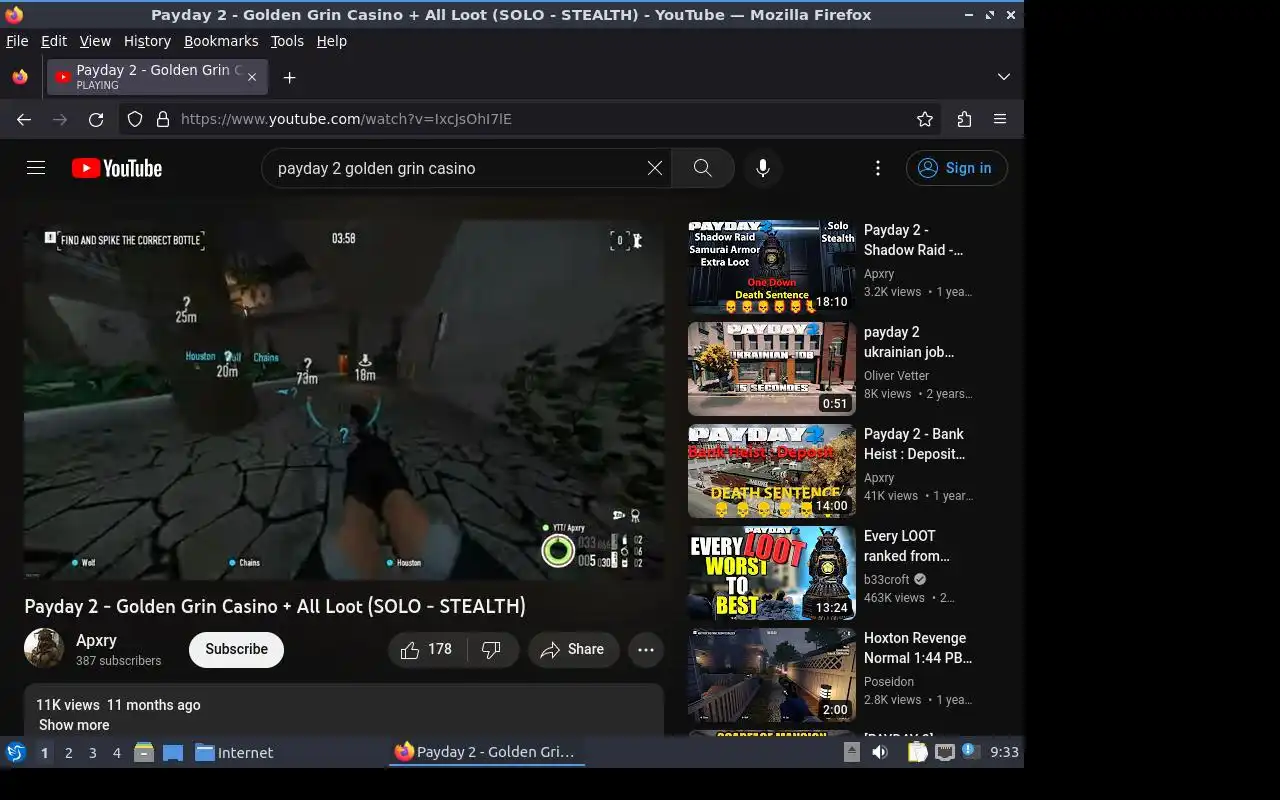Open Firefox application hamburger menu

1000,119
